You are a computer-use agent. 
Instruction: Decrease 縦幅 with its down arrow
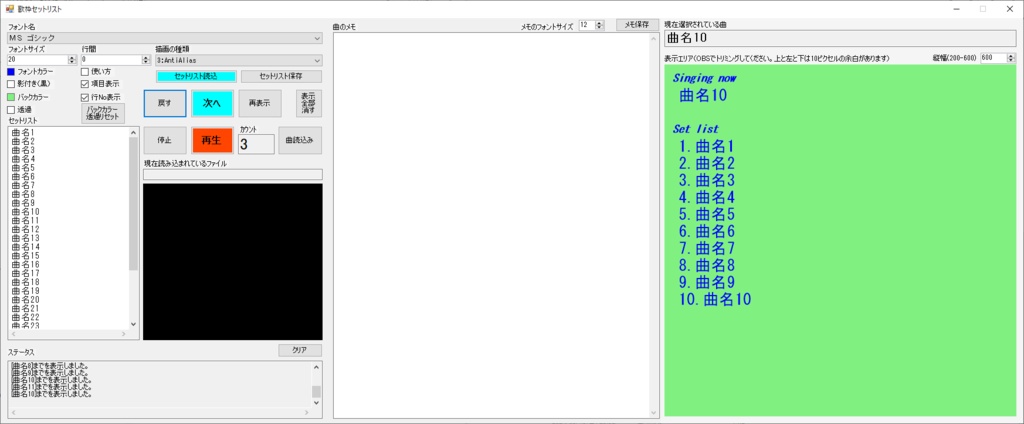coord(1011,60)
